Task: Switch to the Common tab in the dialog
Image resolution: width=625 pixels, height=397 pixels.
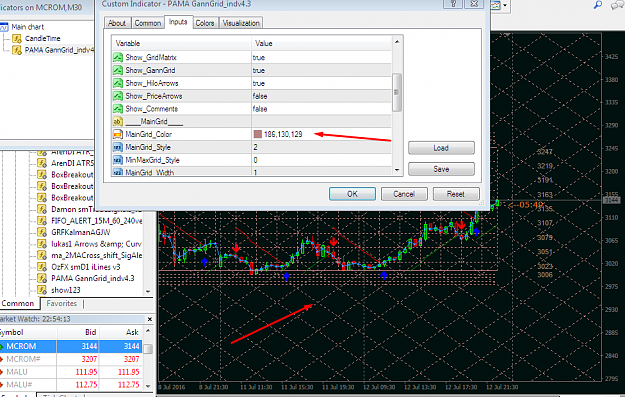Action: click(147, 23)
